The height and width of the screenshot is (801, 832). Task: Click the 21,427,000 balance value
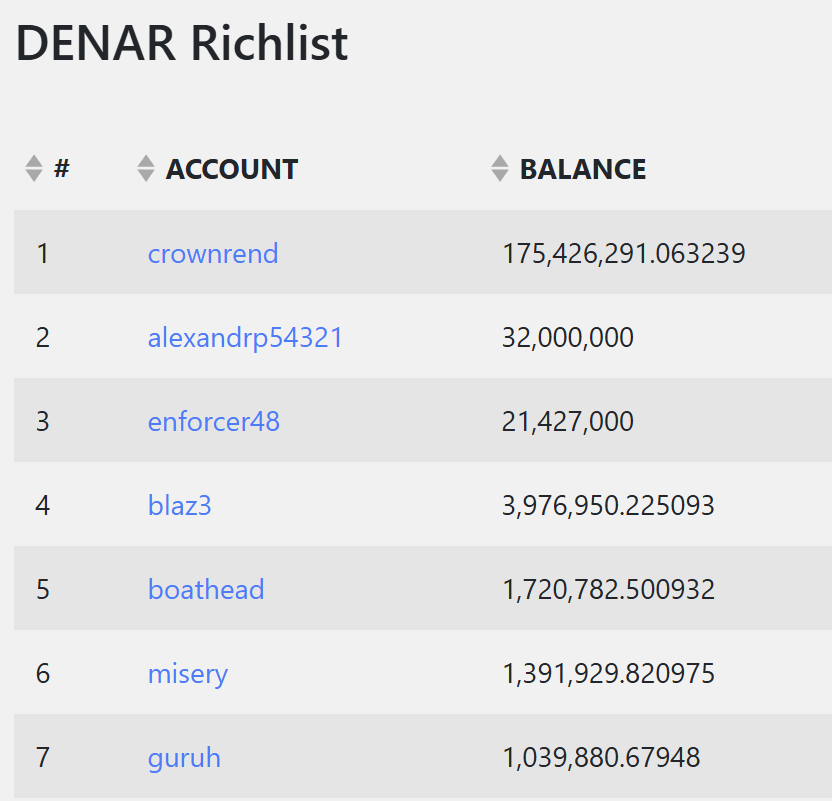pos(568,422)
